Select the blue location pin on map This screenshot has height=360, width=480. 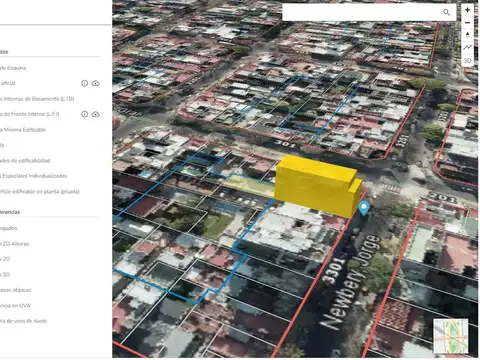point(364,208)
